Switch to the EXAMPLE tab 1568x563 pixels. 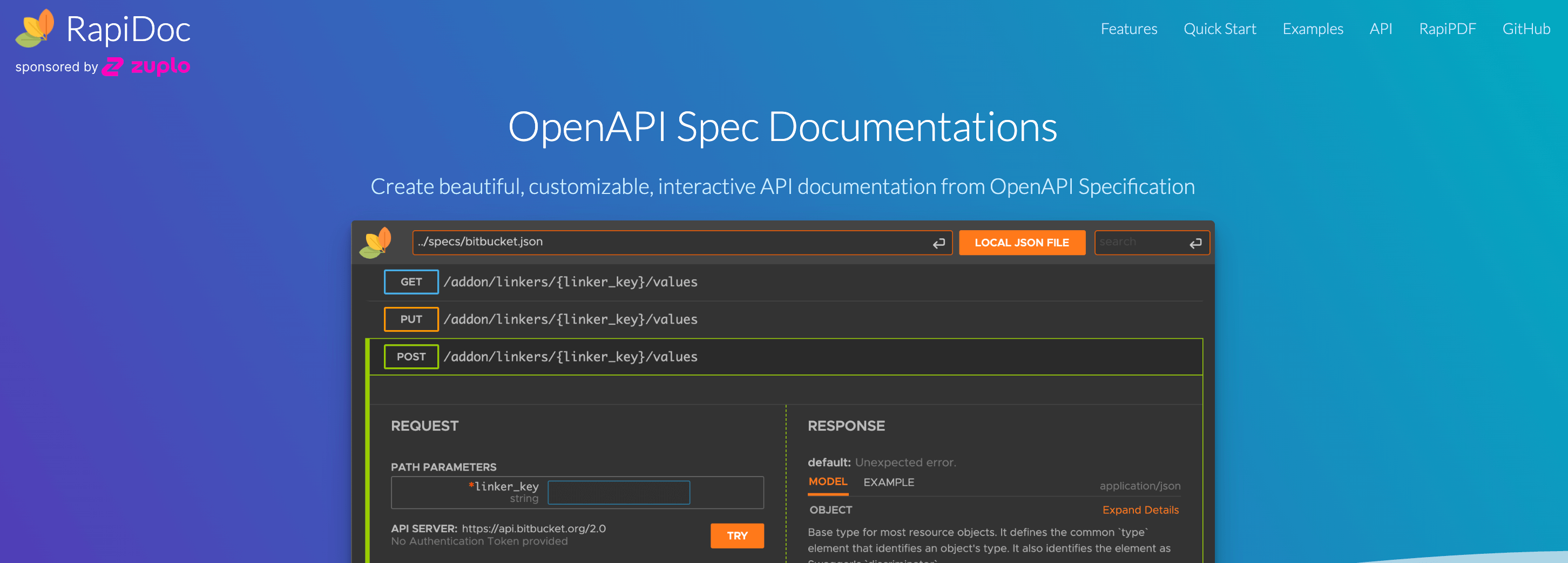(x=888, y=482)
